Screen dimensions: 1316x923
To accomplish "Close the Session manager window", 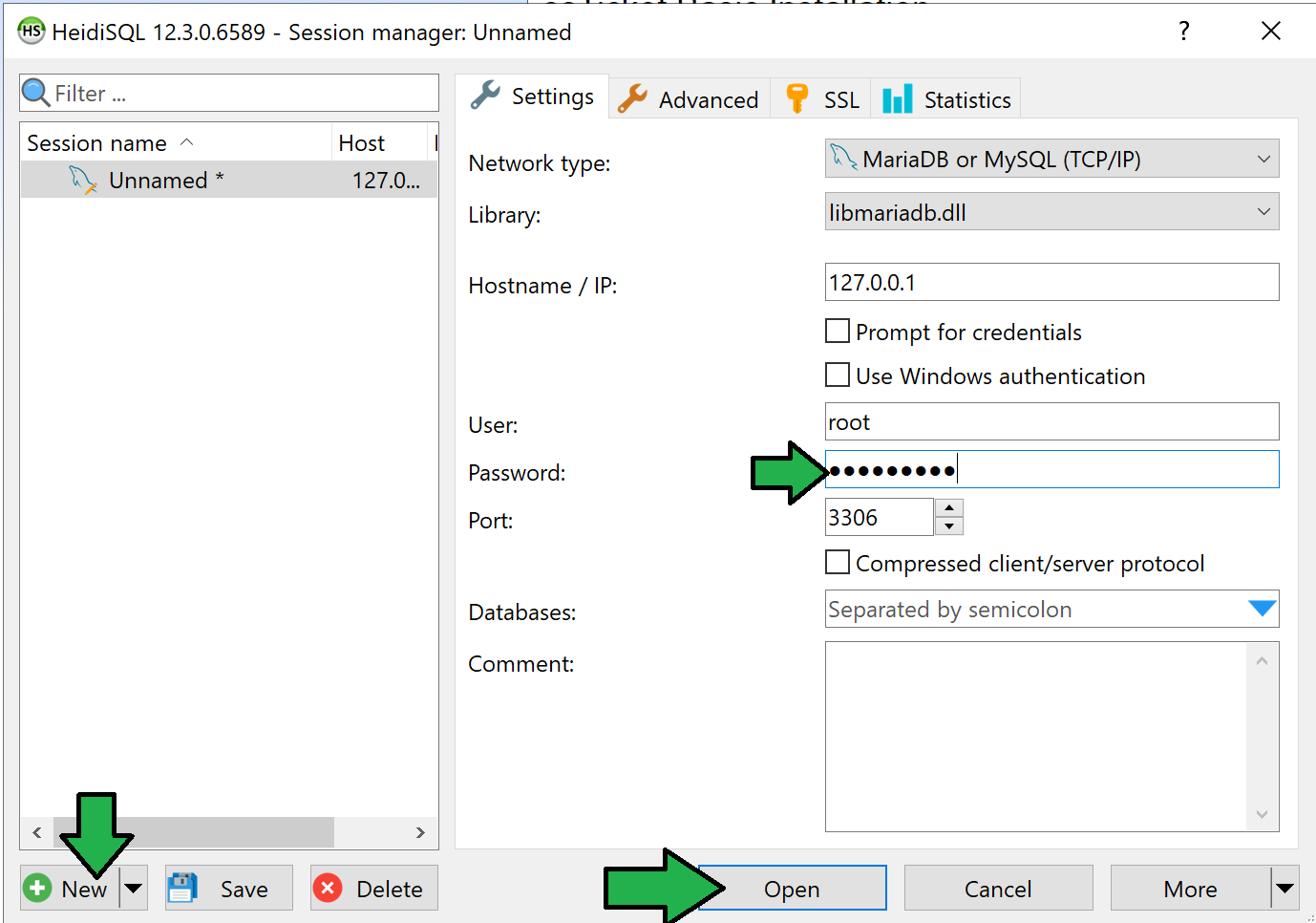I will pyautogui.click(x=1271, y=32).
